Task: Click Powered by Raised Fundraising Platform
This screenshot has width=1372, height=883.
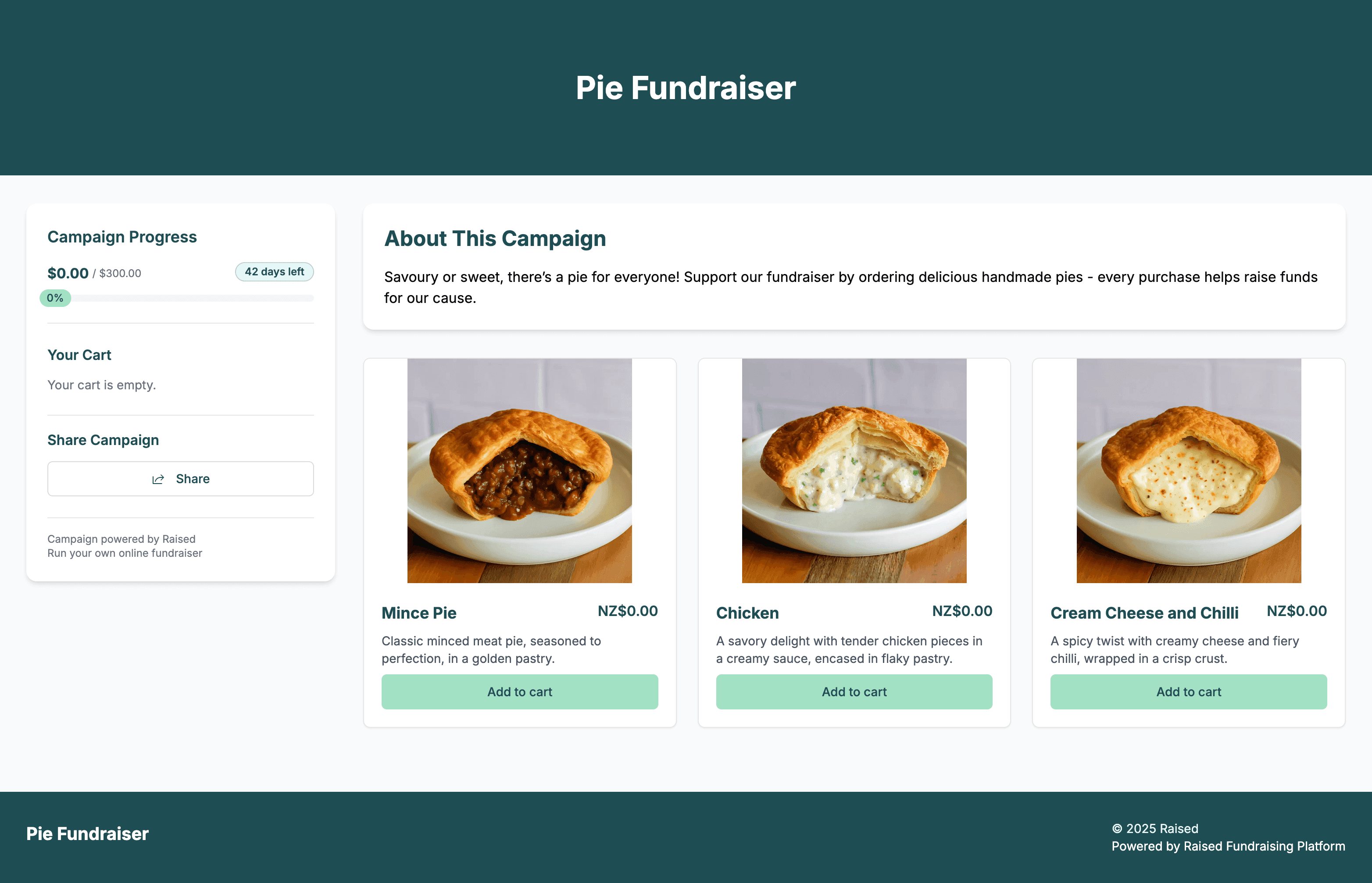Action: 1227,846
